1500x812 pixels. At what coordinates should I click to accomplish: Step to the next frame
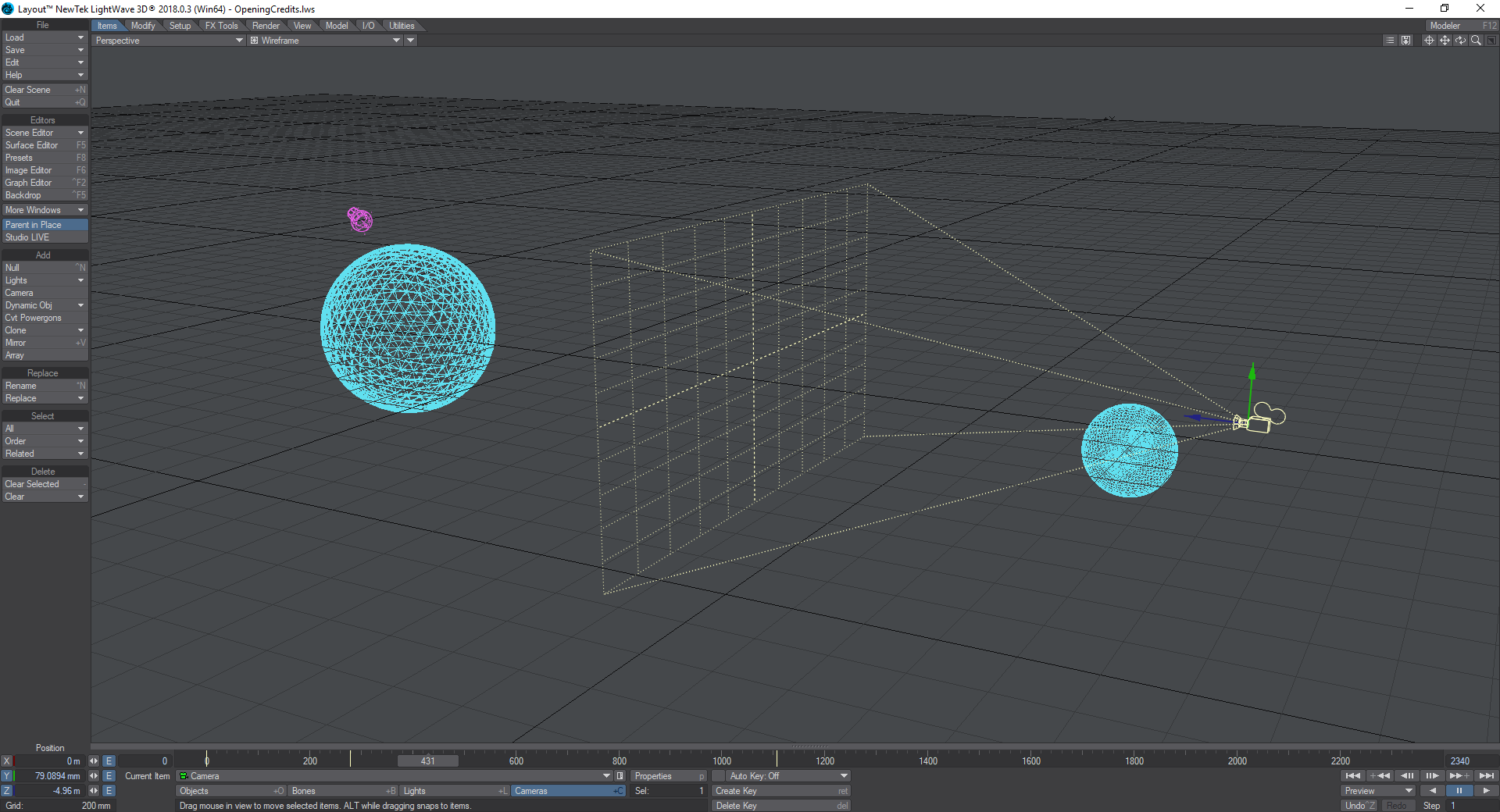coord(1432,776)
